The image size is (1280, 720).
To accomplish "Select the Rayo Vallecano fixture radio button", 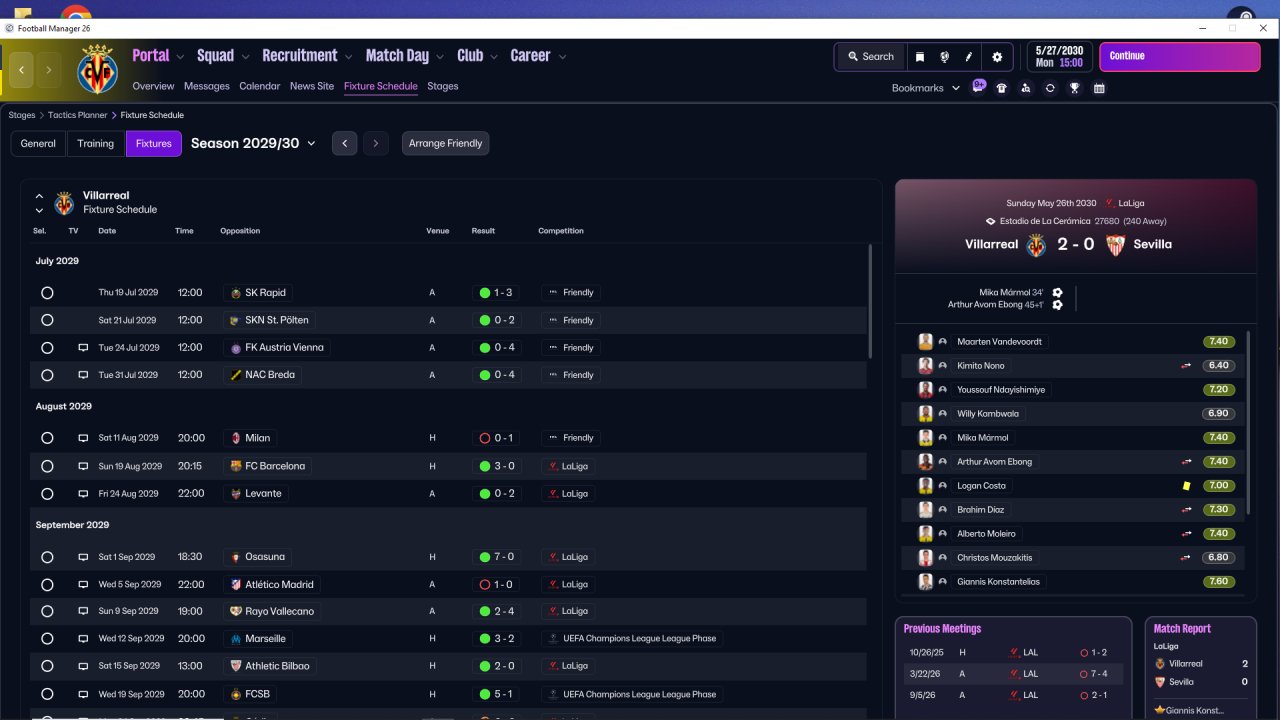I will pyautogui.click(x=47, y=611).
